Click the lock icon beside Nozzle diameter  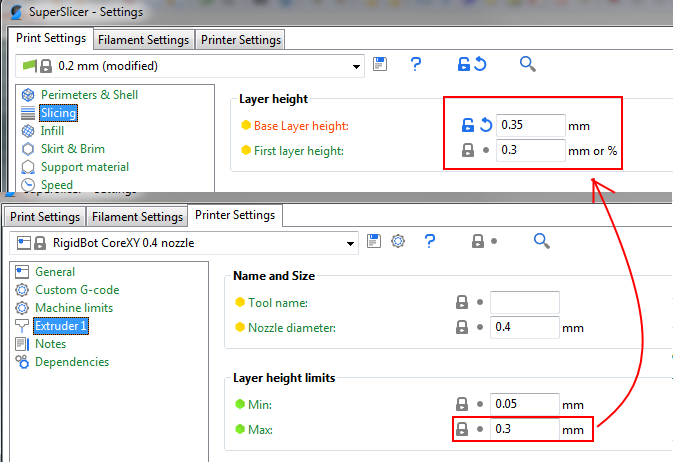pyautogui.click(x=462, y=327)
